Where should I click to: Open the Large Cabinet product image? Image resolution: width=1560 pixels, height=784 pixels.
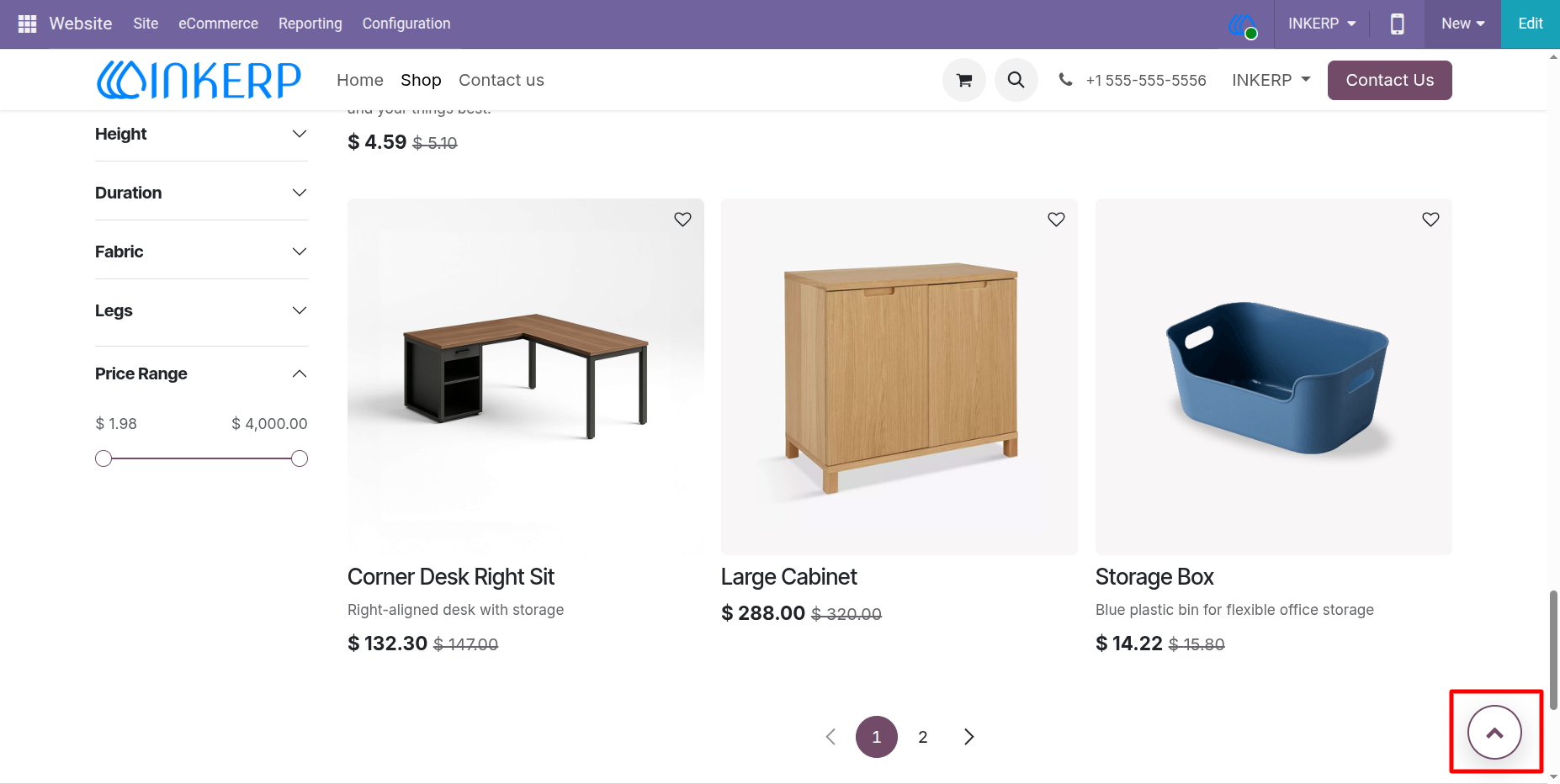coord(899,376)
